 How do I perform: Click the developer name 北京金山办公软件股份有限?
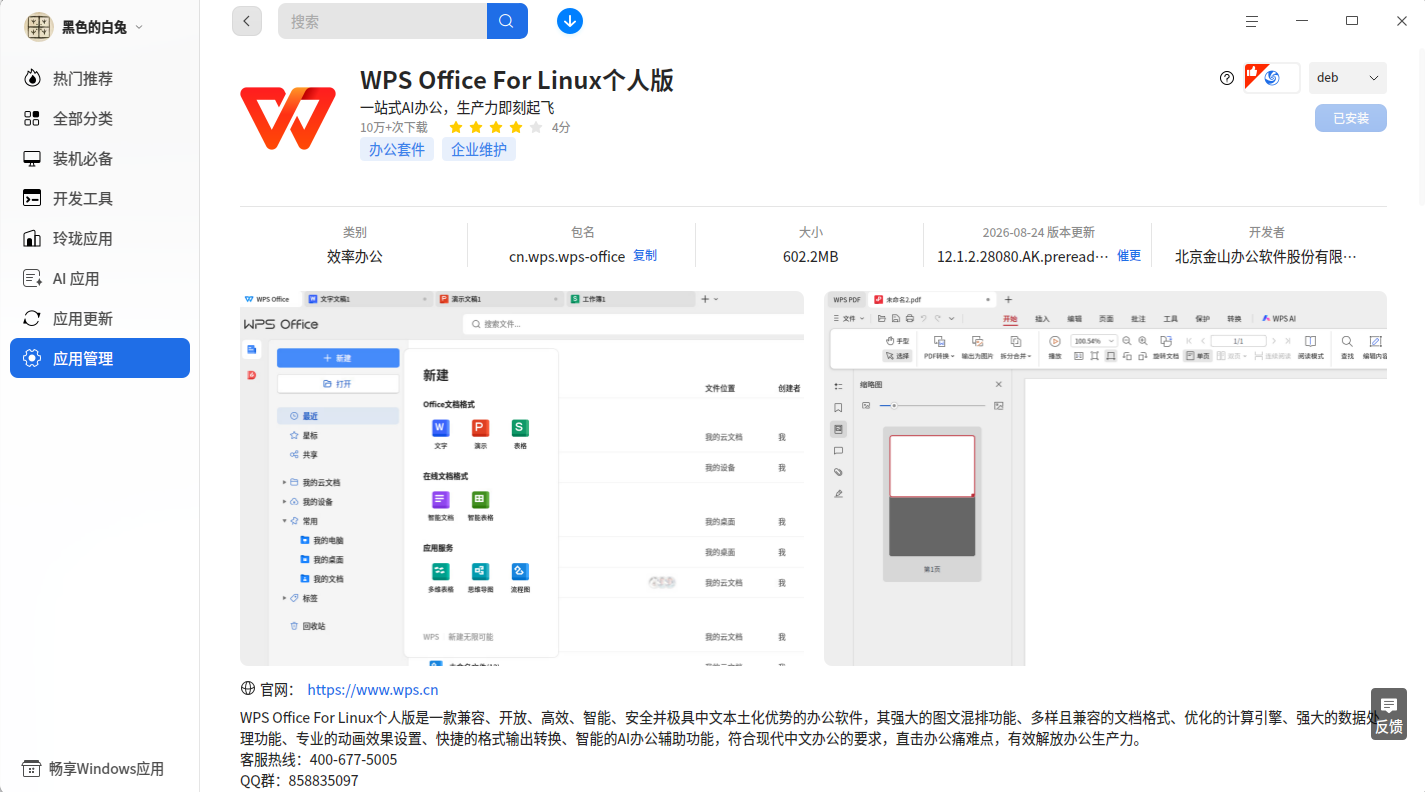tap(1266, 257)
